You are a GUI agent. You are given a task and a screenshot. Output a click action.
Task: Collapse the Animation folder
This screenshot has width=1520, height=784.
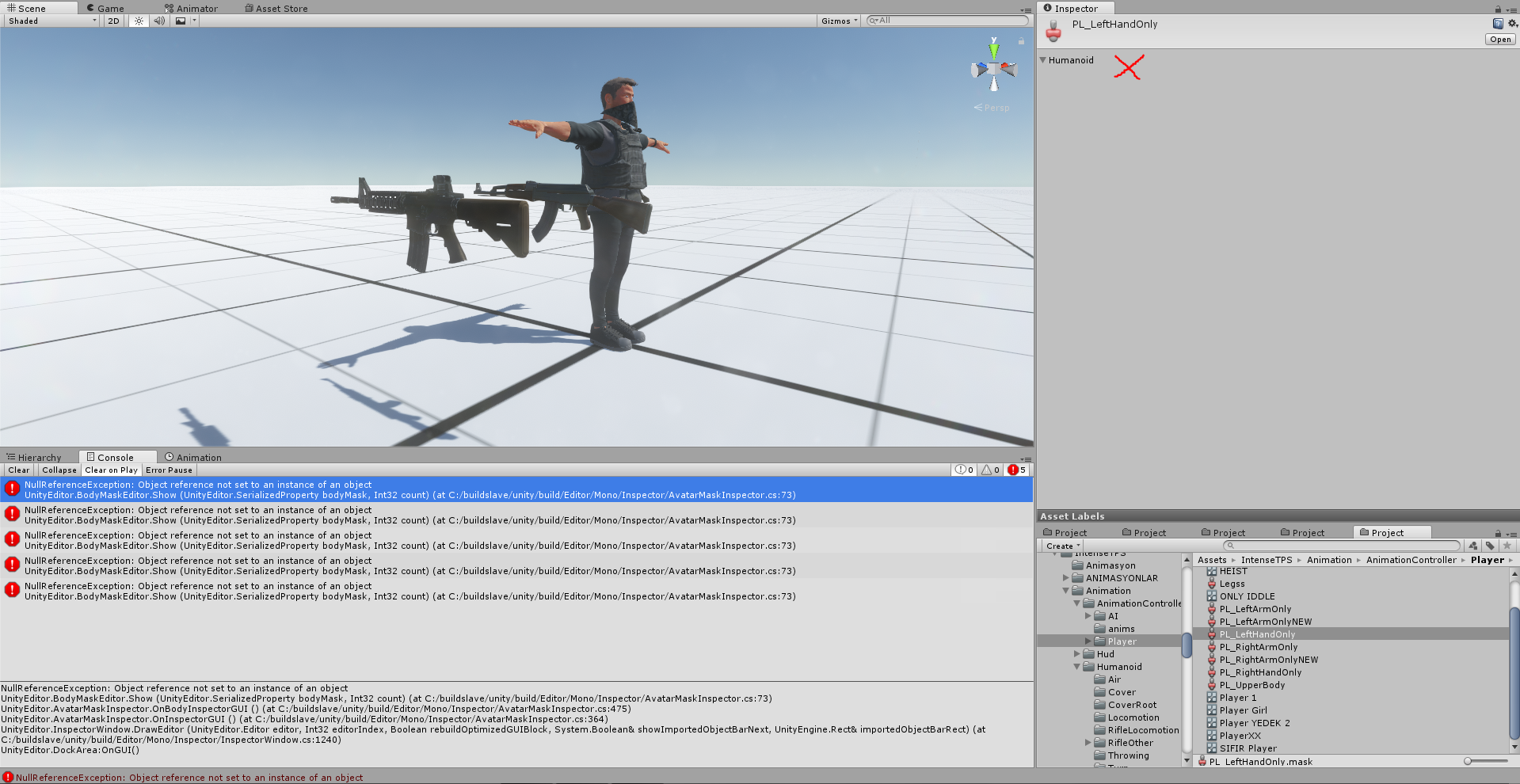tap(1065, 591)
